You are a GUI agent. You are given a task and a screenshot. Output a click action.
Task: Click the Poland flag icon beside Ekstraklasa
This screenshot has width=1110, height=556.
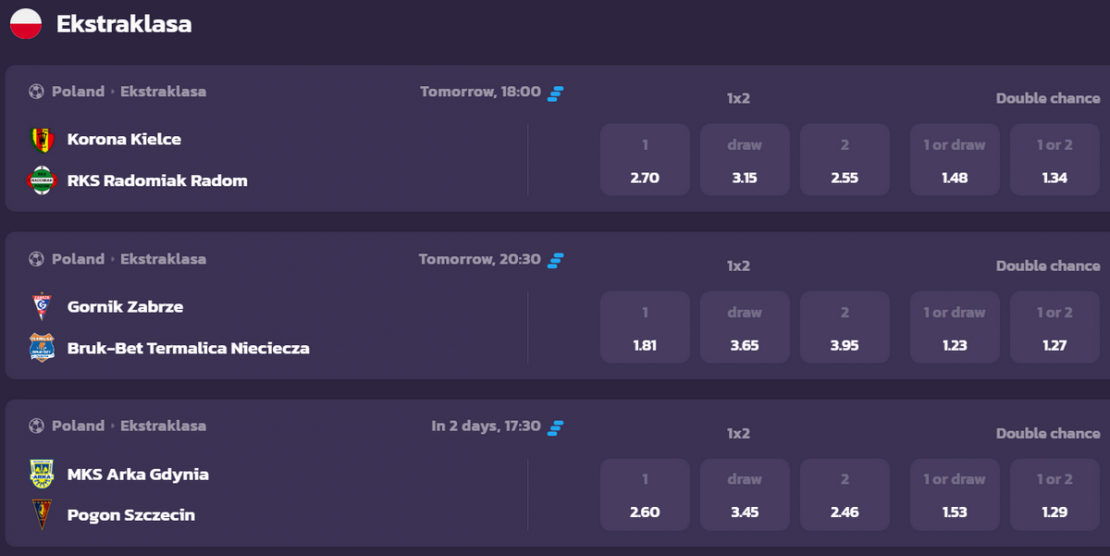[x=25, y=23]
